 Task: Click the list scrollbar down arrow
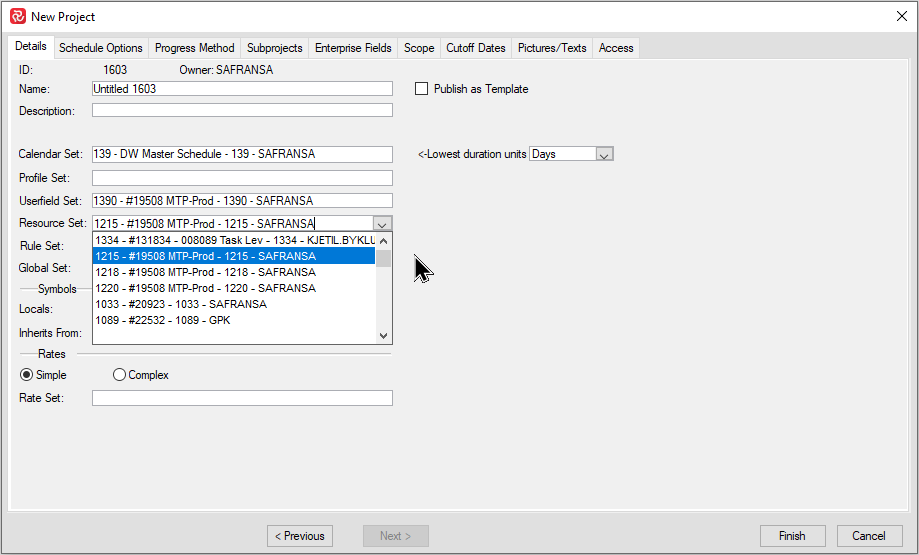pos(383,336)
